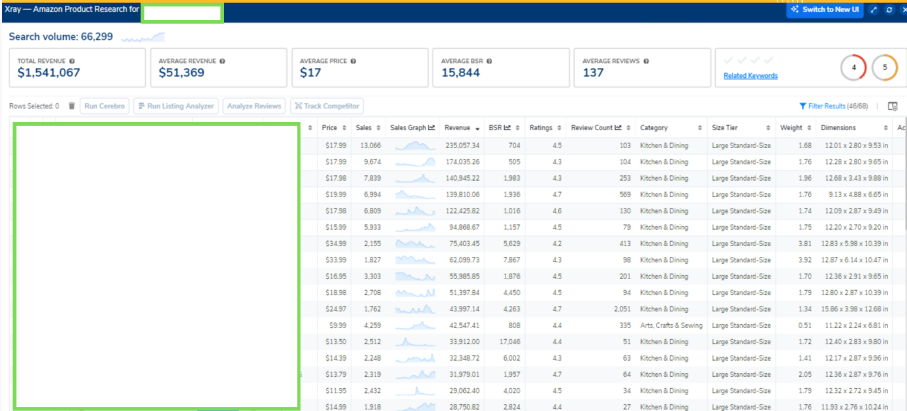
Task: Open sales graph for 174,035.26 revenue row
Action: pos(415,161)
